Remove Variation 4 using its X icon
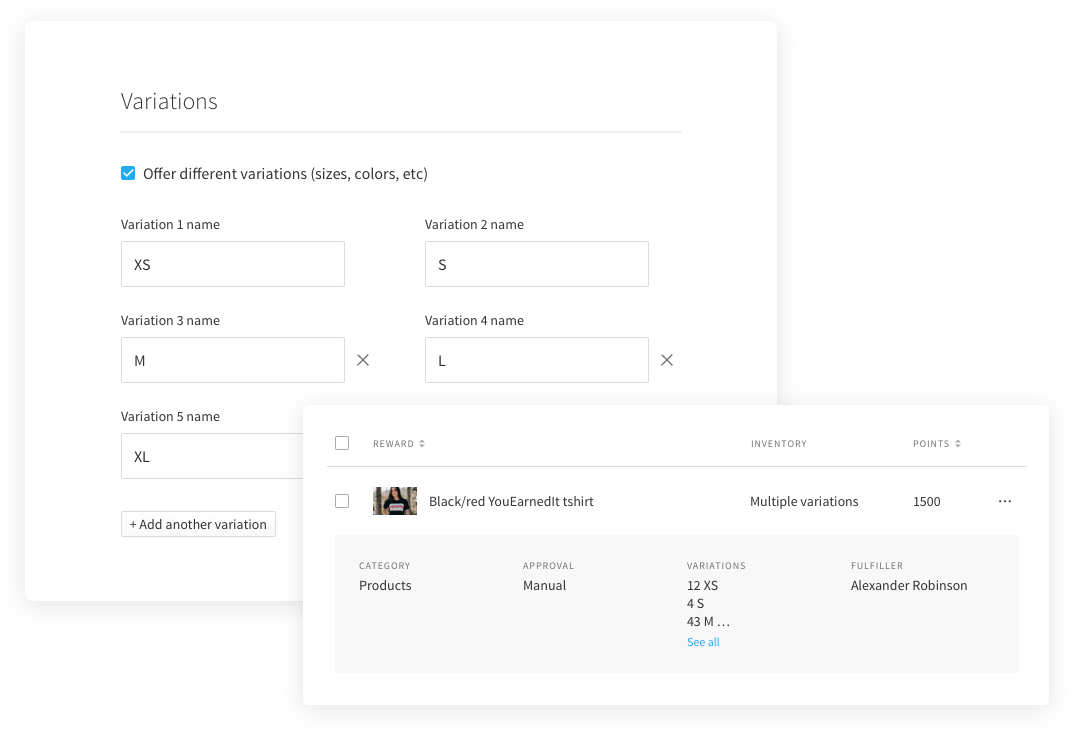Viewport: 1074px width, 734px height. (x=667, y=360)
